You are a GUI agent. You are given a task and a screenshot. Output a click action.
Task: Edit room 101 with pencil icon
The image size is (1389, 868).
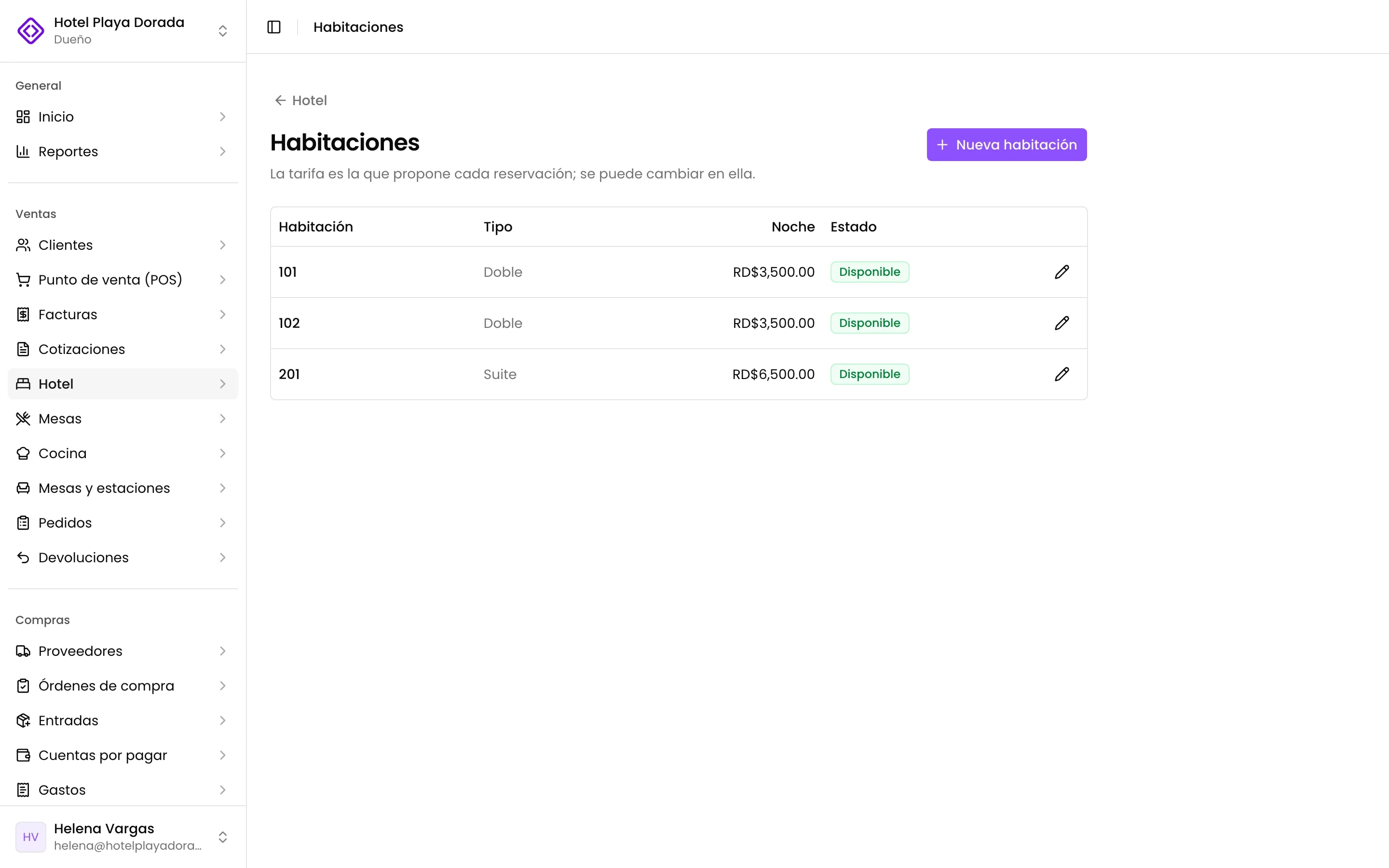pos(1062,272)
